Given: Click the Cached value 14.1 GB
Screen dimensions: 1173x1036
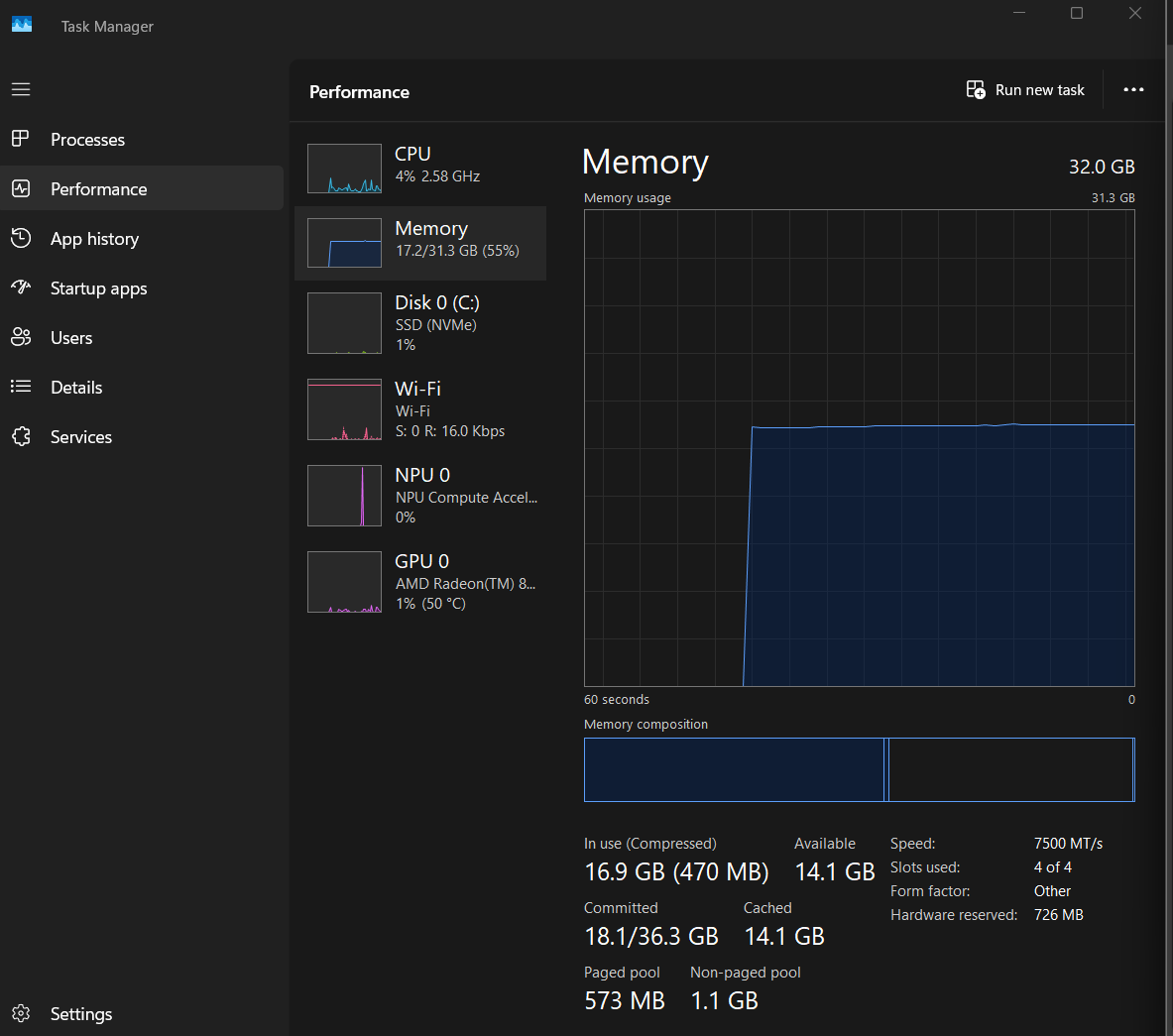Looking at the screenshot, I should 784,936.
